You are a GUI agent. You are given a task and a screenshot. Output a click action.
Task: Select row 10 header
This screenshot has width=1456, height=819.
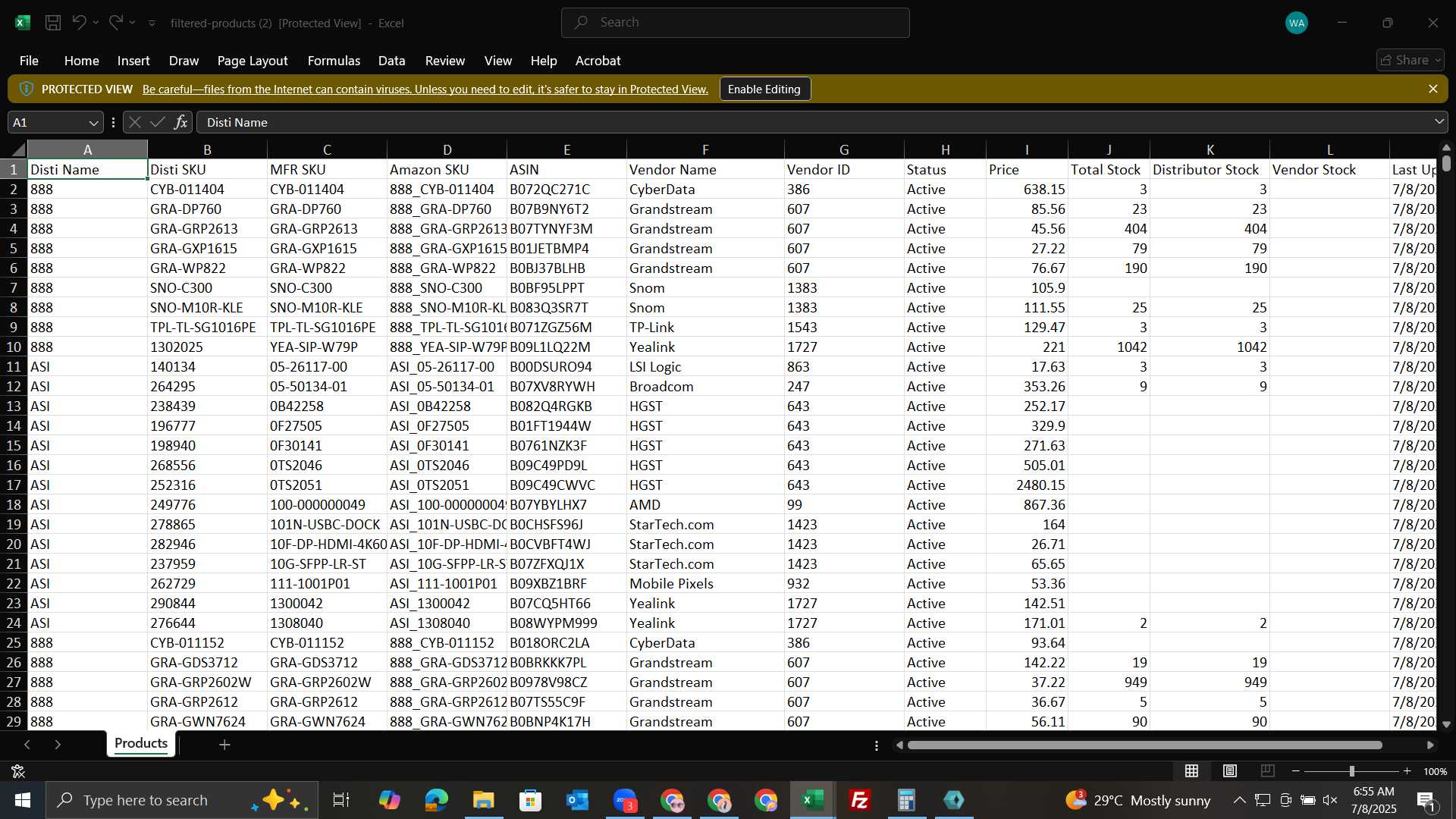(x=14, y=347)
